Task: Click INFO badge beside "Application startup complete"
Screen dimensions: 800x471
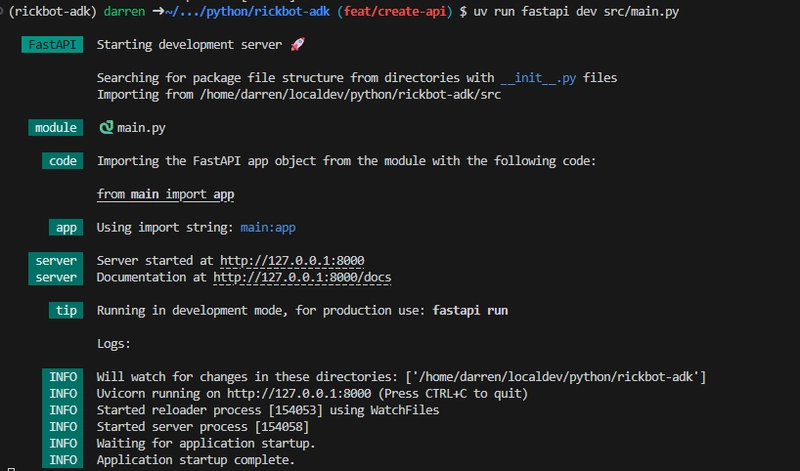Action: click(x=63, y=460)
